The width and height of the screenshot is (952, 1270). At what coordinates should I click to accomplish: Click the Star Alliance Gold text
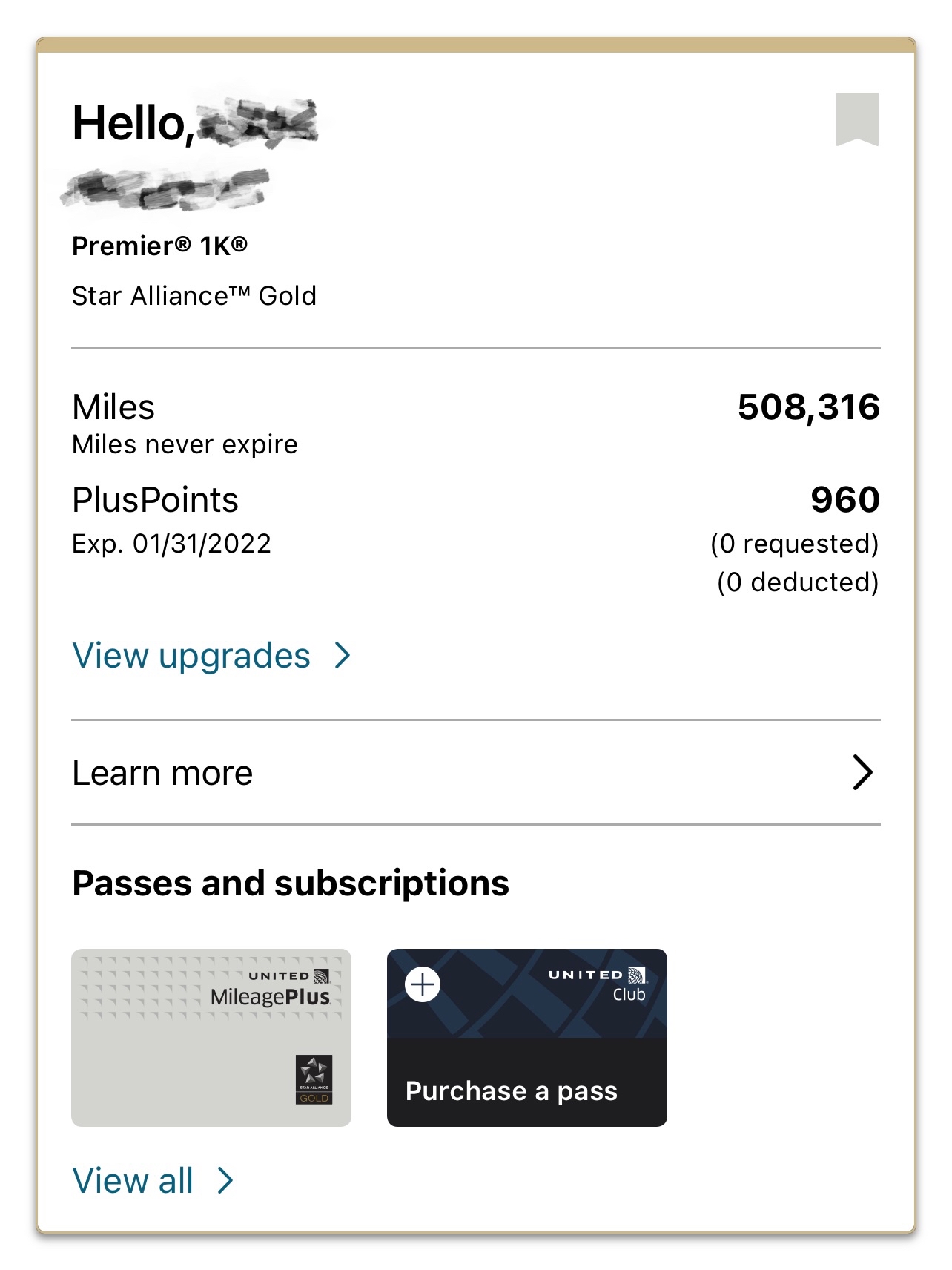pos(194,295)
